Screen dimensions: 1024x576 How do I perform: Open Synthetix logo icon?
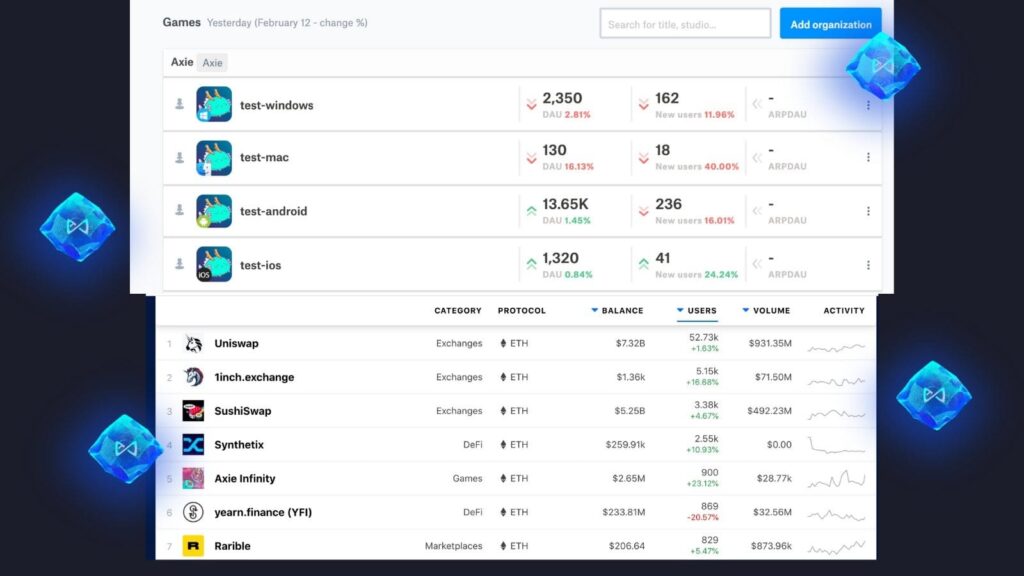tap(193, 445)
